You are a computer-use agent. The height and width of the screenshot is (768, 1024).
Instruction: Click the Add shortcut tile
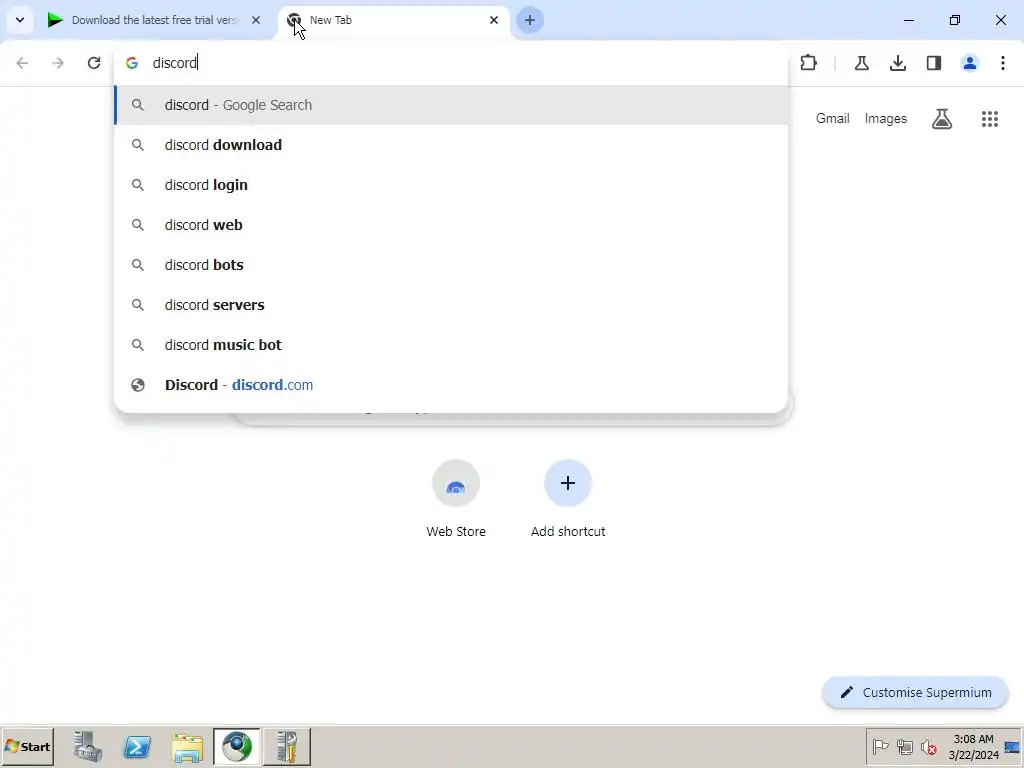pos(568,499)
